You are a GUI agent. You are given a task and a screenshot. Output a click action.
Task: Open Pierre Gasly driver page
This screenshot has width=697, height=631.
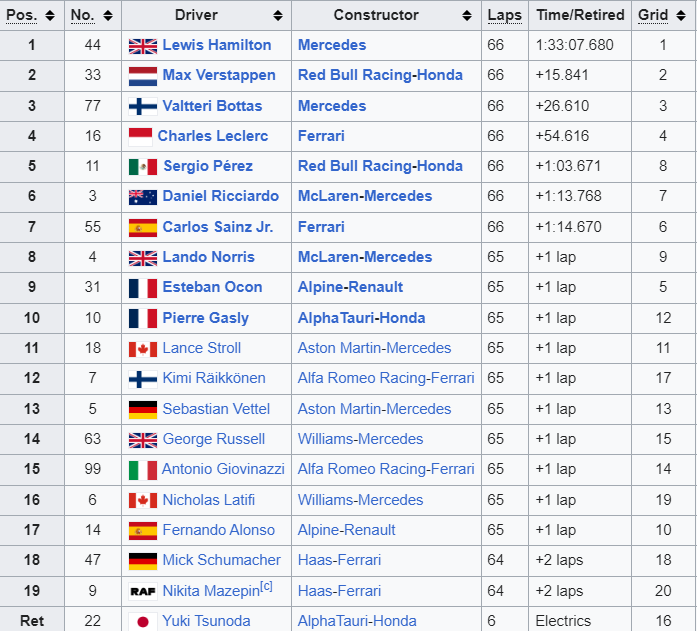coord(206,318)
